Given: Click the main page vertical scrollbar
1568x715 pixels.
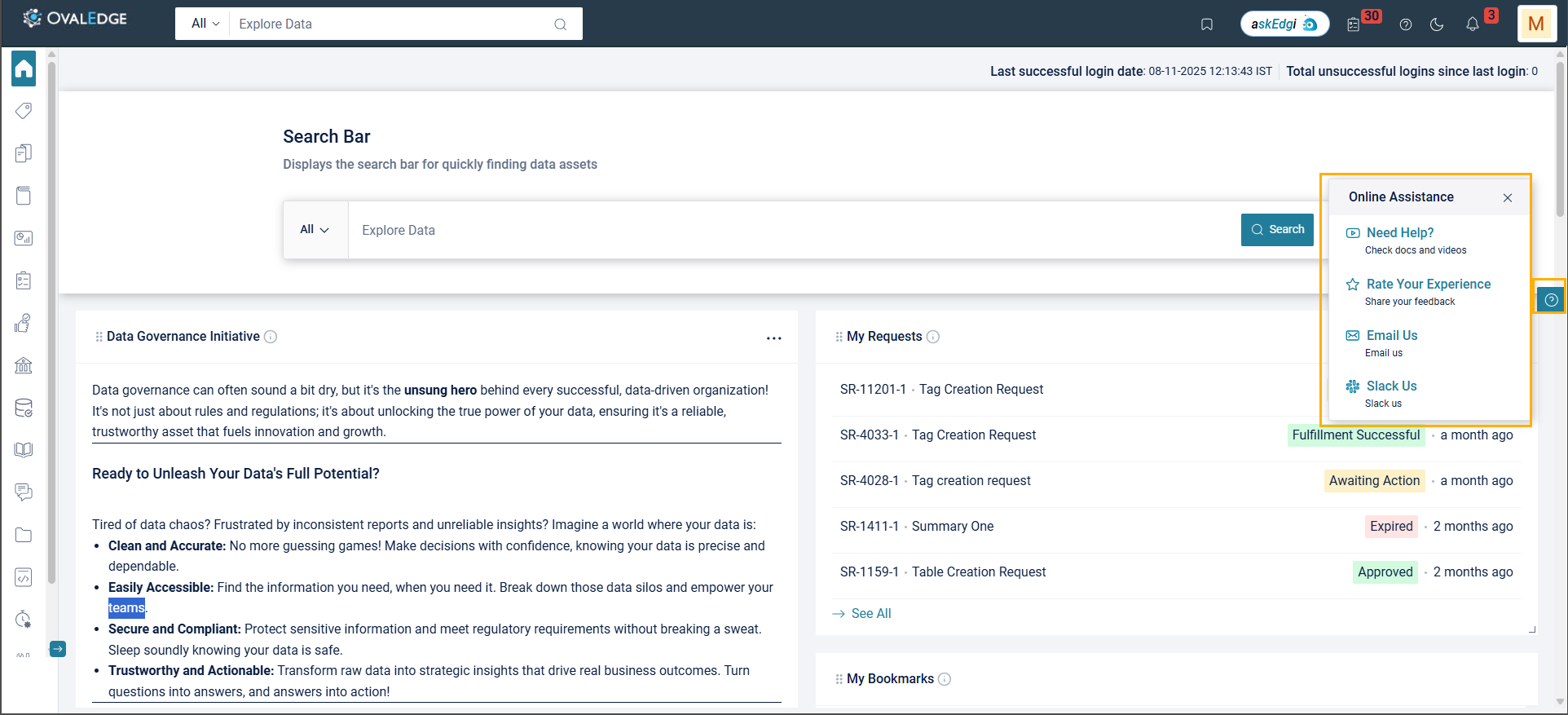Looking at the screenshot, I should [1561, 139].
